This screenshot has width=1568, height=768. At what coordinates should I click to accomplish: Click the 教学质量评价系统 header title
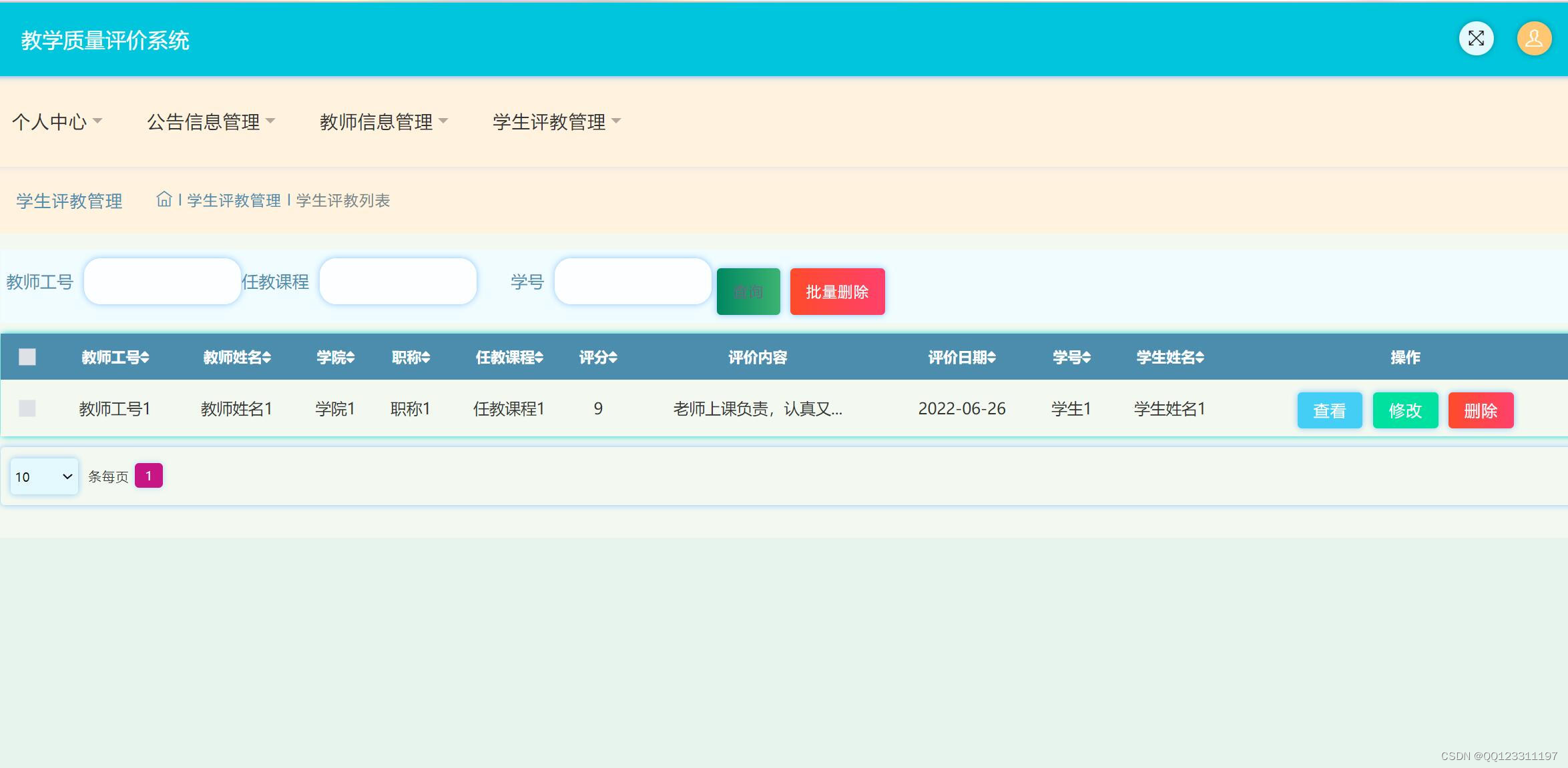pos(105,41)
